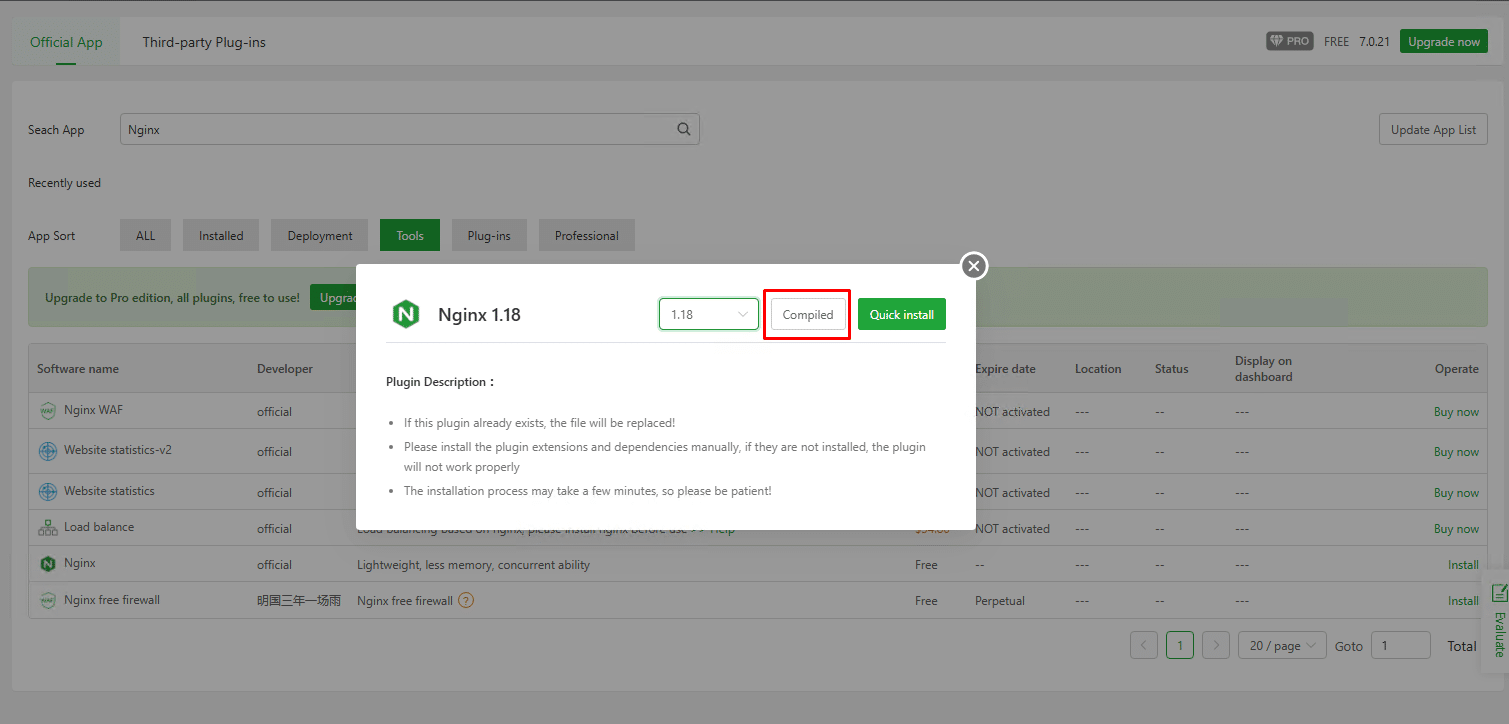
Task: Filter apps by Professional
Action: pyautogui.click(x=587, y=236)
